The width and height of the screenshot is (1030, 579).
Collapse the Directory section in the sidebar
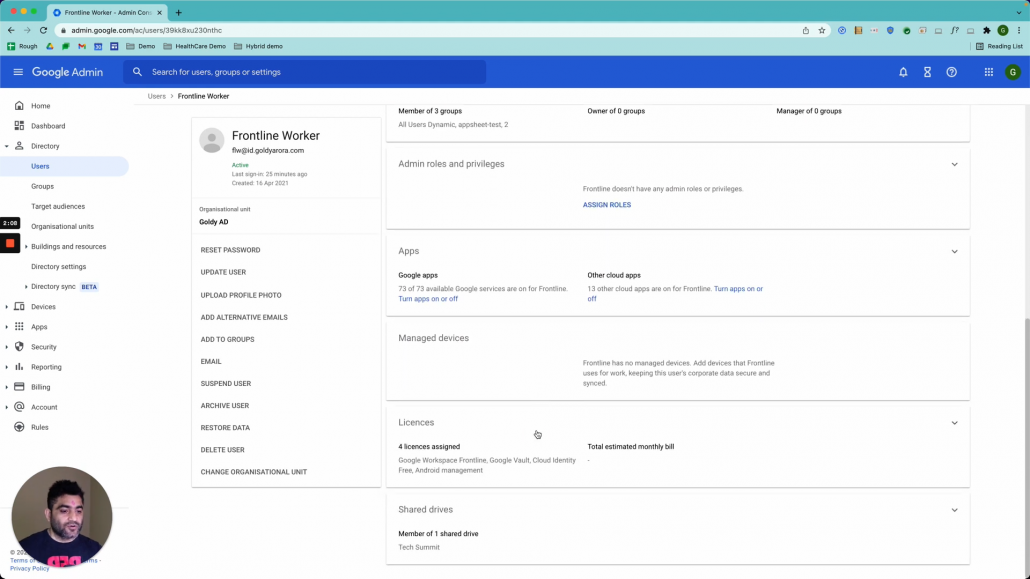(7, 146)
